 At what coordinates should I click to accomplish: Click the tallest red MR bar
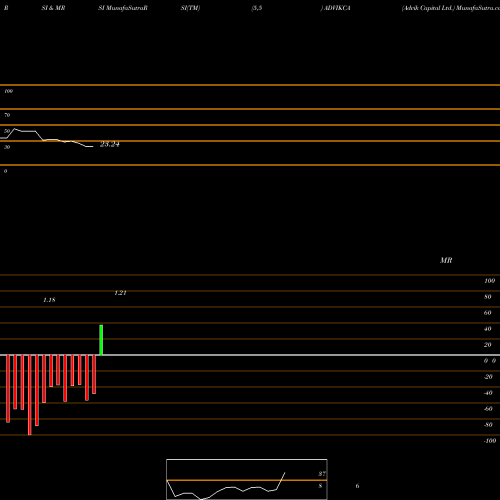coord(30,395)
